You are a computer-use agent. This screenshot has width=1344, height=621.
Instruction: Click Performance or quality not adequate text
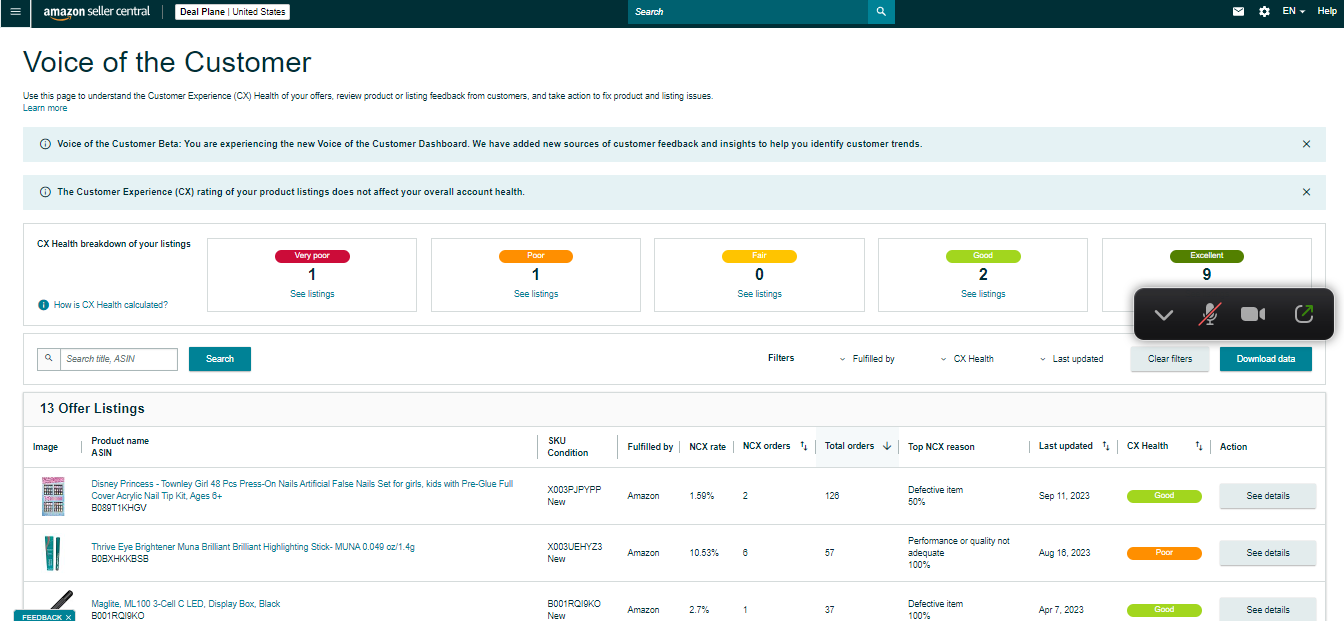pyautogui.click(x=959, y=547)
